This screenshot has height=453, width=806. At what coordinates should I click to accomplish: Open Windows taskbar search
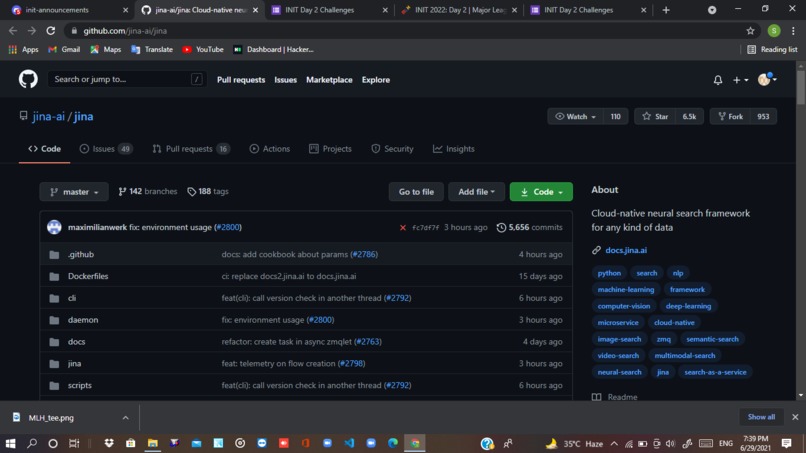pyautogui.click(x=32, y=443)
